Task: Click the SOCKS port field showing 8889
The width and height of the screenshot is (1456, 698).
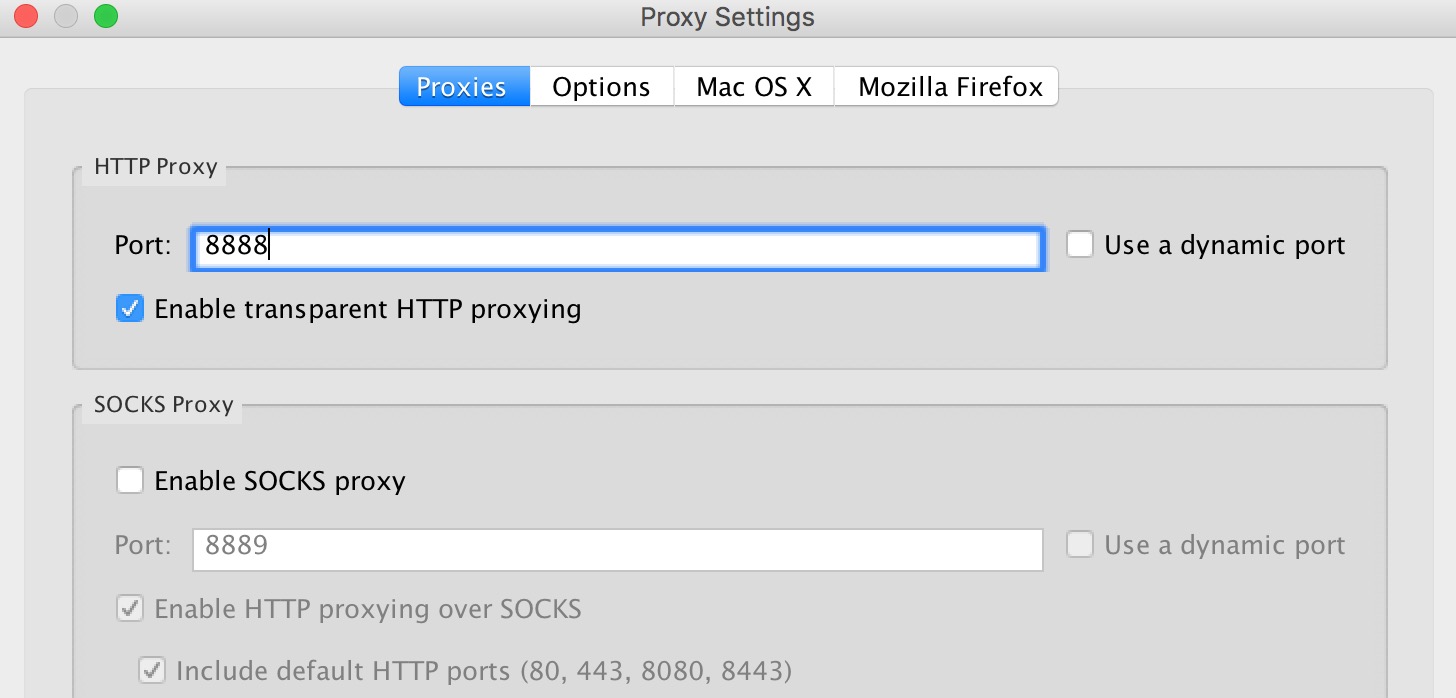Action: (x=617, y=547)
